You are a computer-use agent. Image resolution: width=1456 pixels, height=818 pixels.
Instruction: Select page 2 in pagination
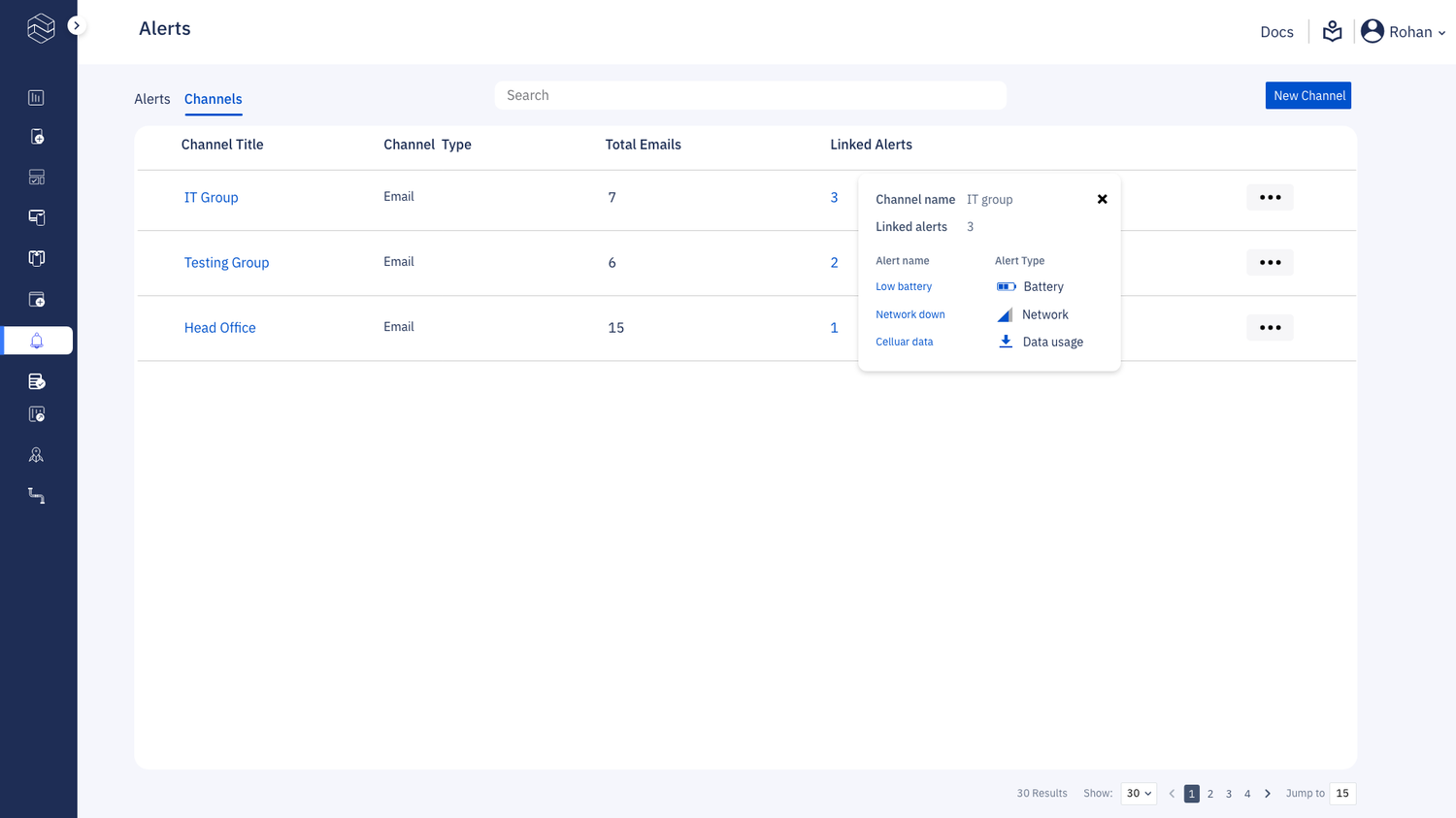(1210, 794)
